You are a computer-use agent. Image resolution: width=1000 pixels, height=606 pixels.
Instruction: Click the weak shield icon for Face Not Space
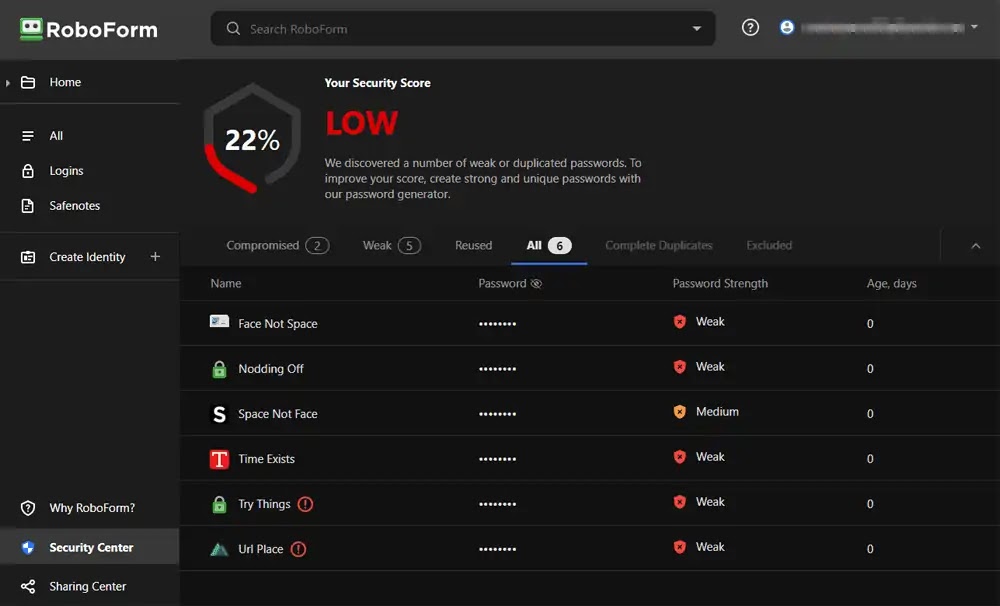pyautogui.click(x=680, y=321)
